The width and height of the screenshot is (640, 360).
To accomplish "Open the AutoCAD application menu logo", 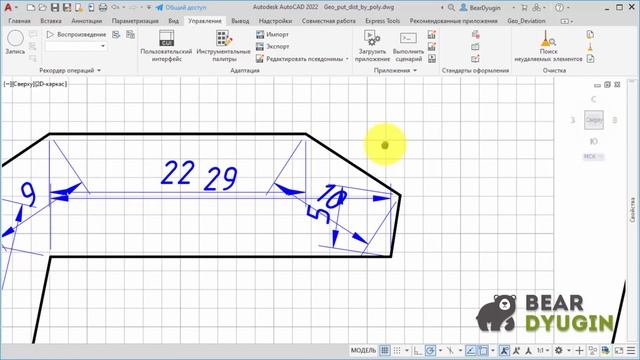I will coord(8,7).
